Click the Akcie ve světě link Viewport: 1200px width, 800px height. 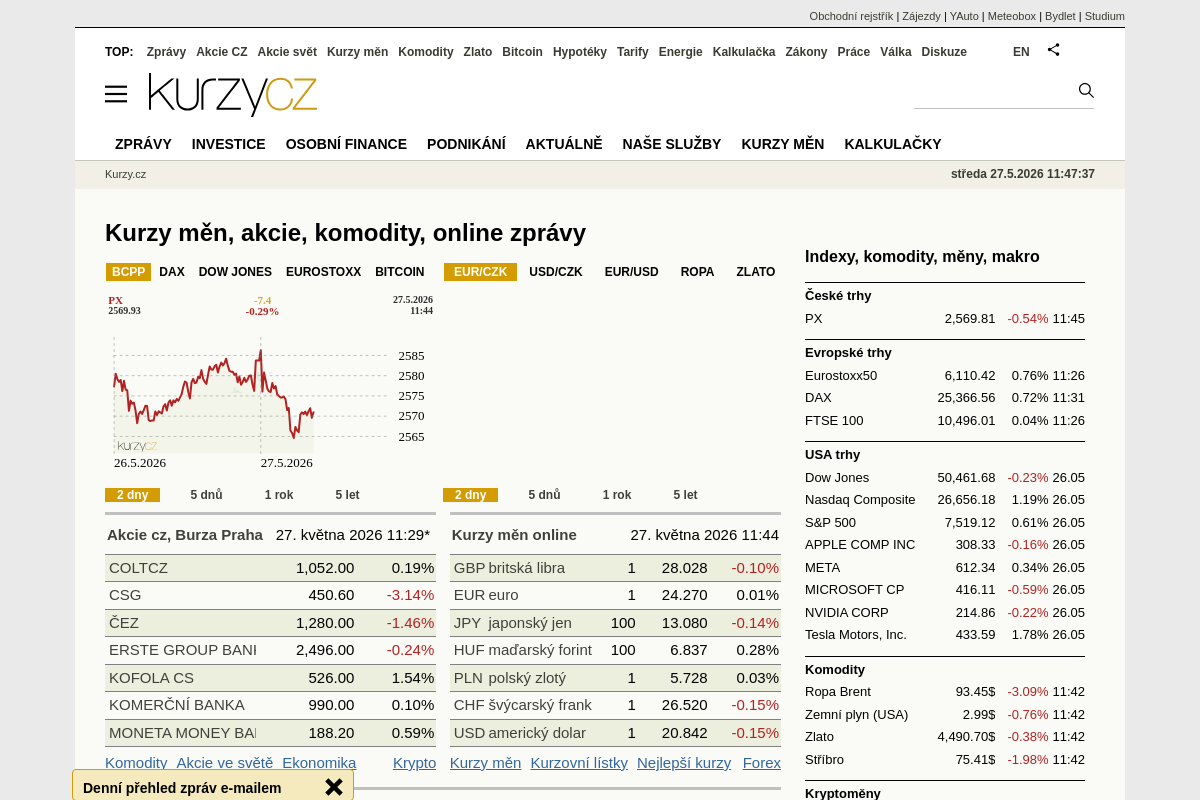[225, 763]
